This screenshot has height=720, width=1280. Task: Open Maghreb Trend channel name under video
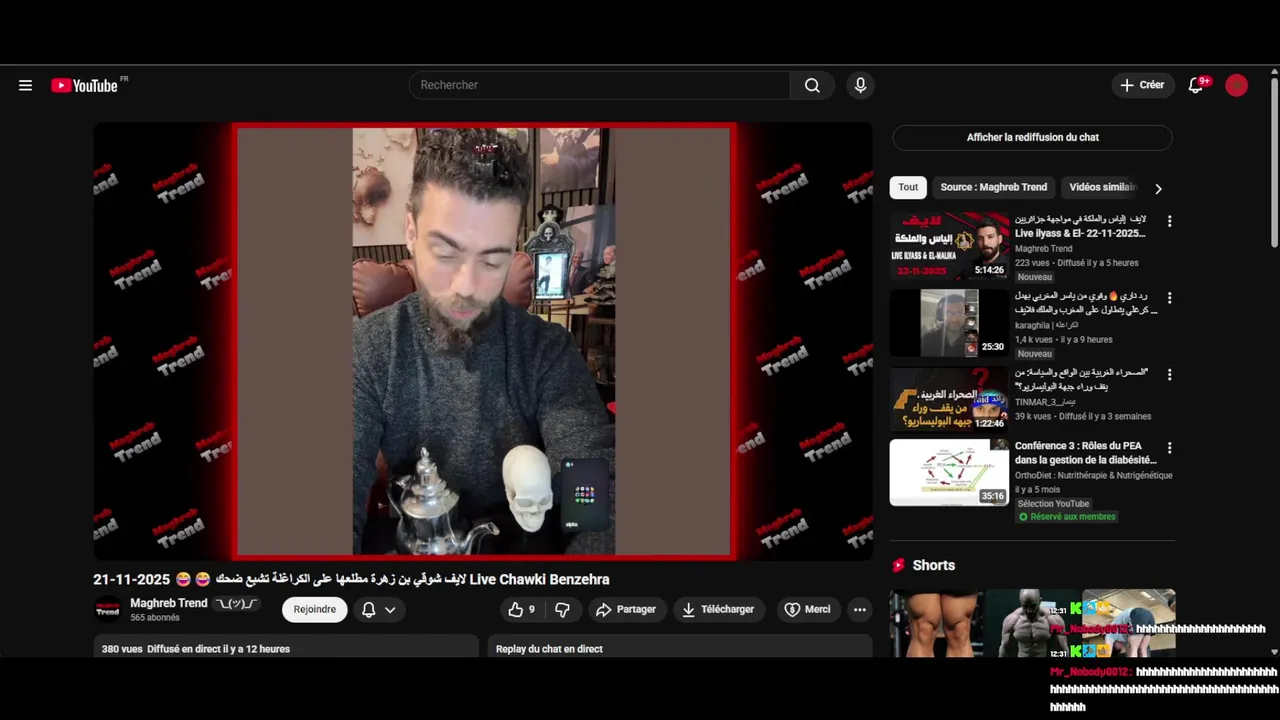point(169,603)
